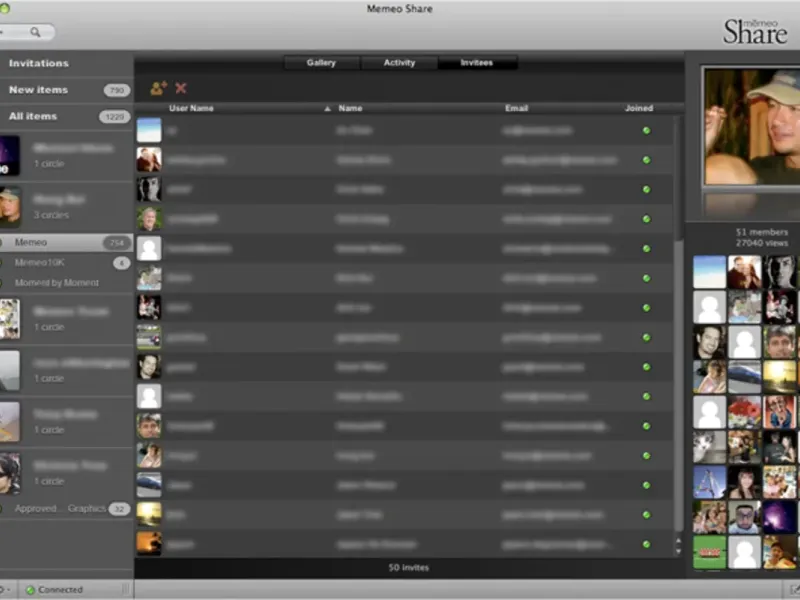Click the purple glow thumbnail in members grid
The width and height of the screenshot is (800, 600).
tap(780, 517)
